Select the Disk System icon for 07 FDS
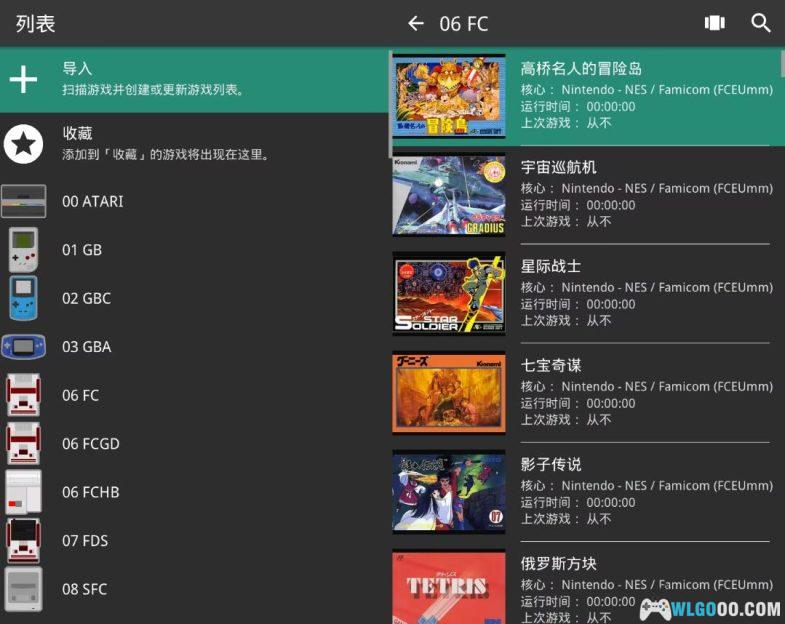Viewport: 785px width, 624px height. (x=24, y=541)
